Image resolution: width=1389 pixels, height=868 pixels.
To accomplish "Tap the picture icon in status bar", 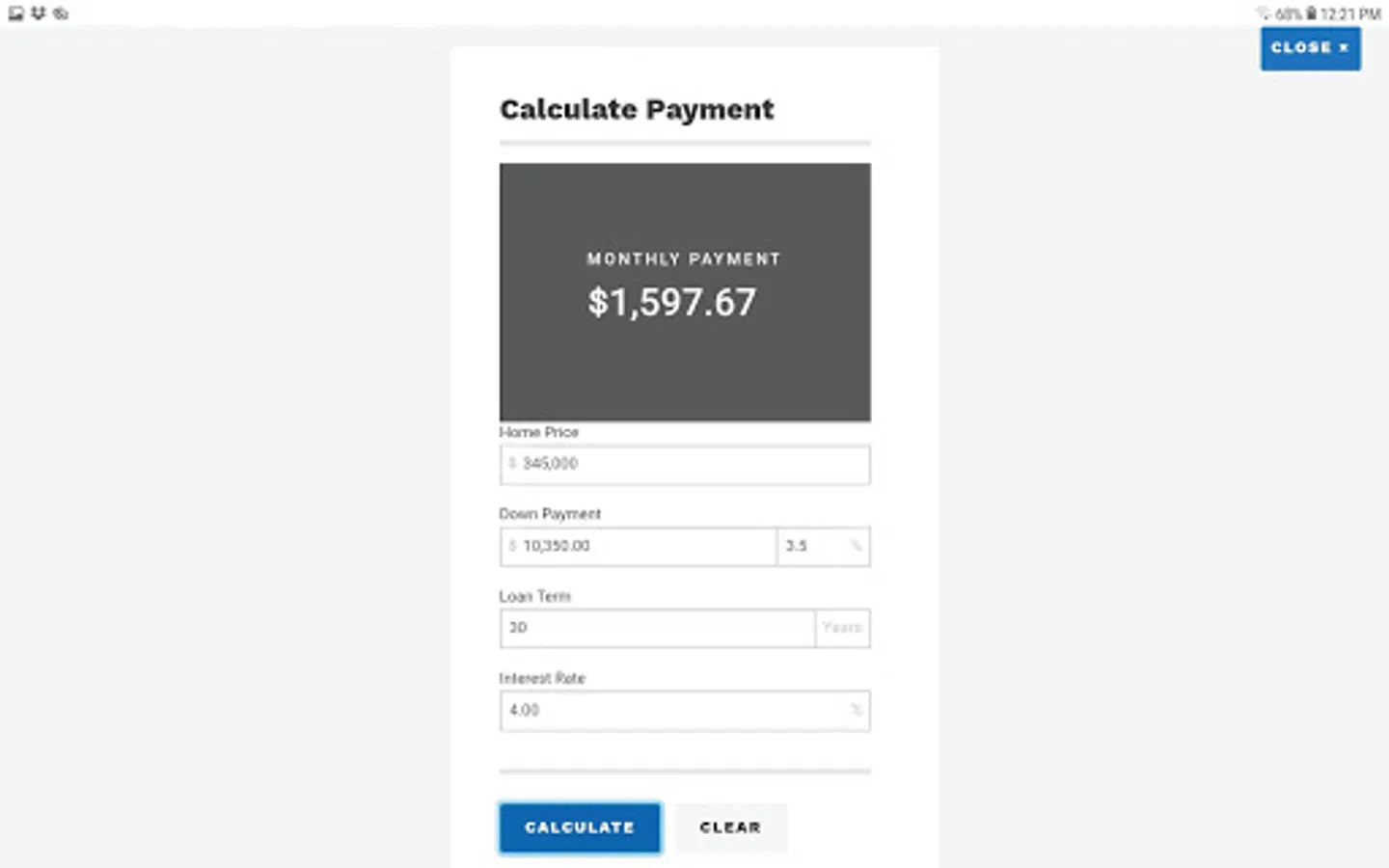I will pyautogui.click(x=15, y=14).
